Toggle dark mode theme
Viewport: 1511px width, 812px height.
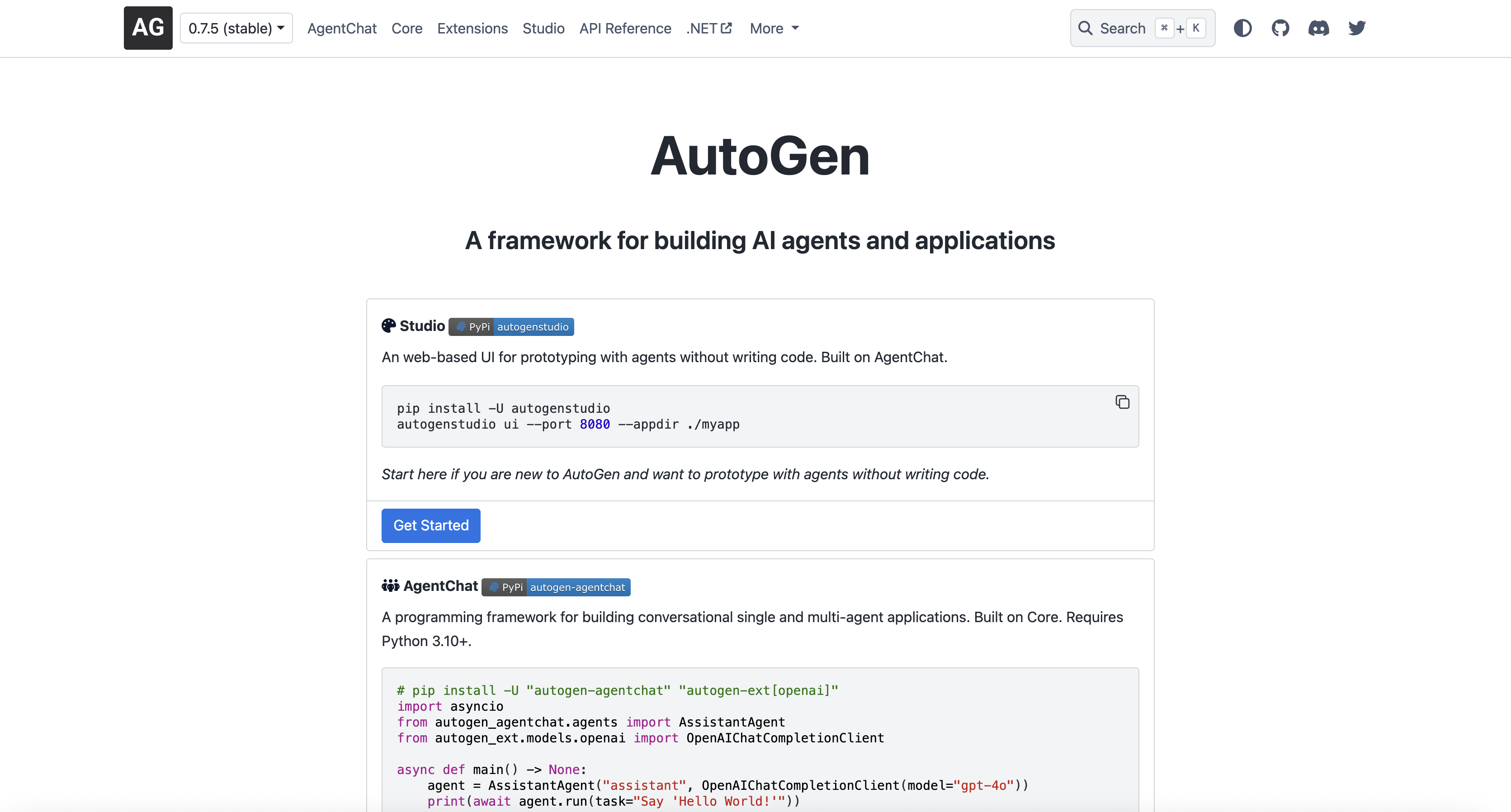(1243, 28)
